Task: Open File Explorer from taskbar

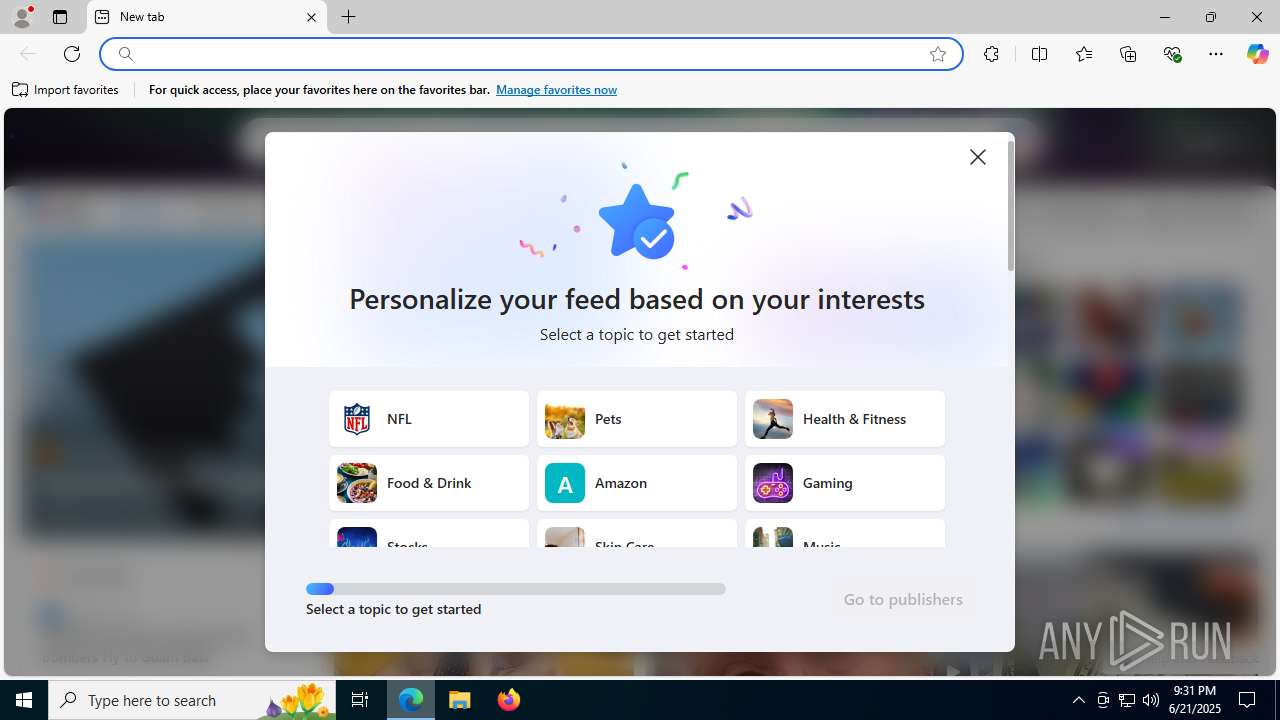Action: pos(459,700)
